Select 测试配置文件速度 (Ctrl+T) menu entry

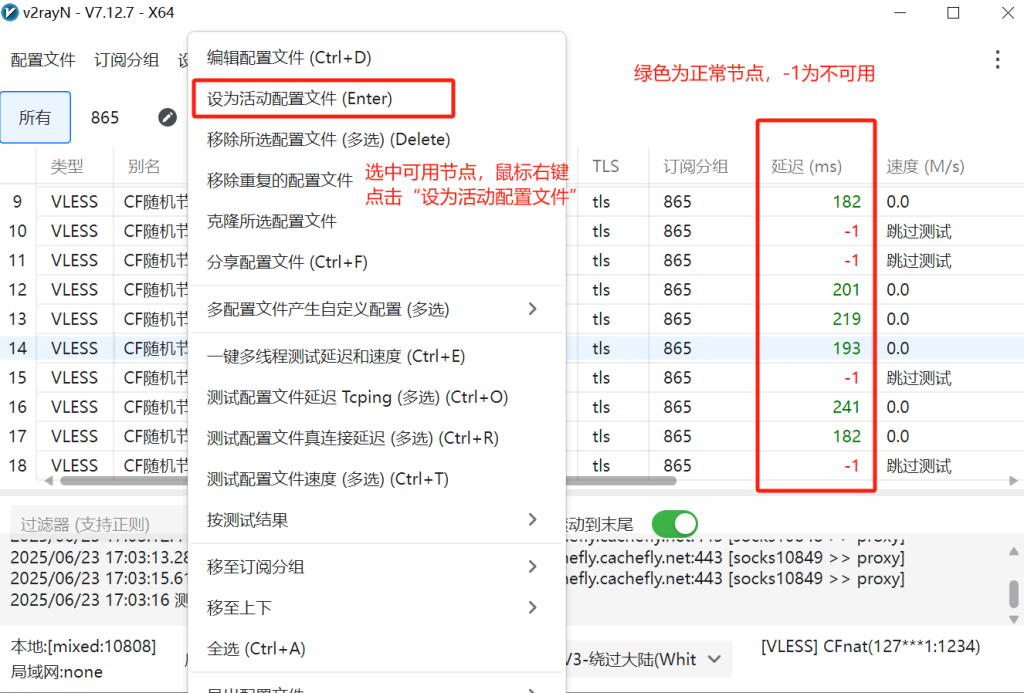point(377,479)
